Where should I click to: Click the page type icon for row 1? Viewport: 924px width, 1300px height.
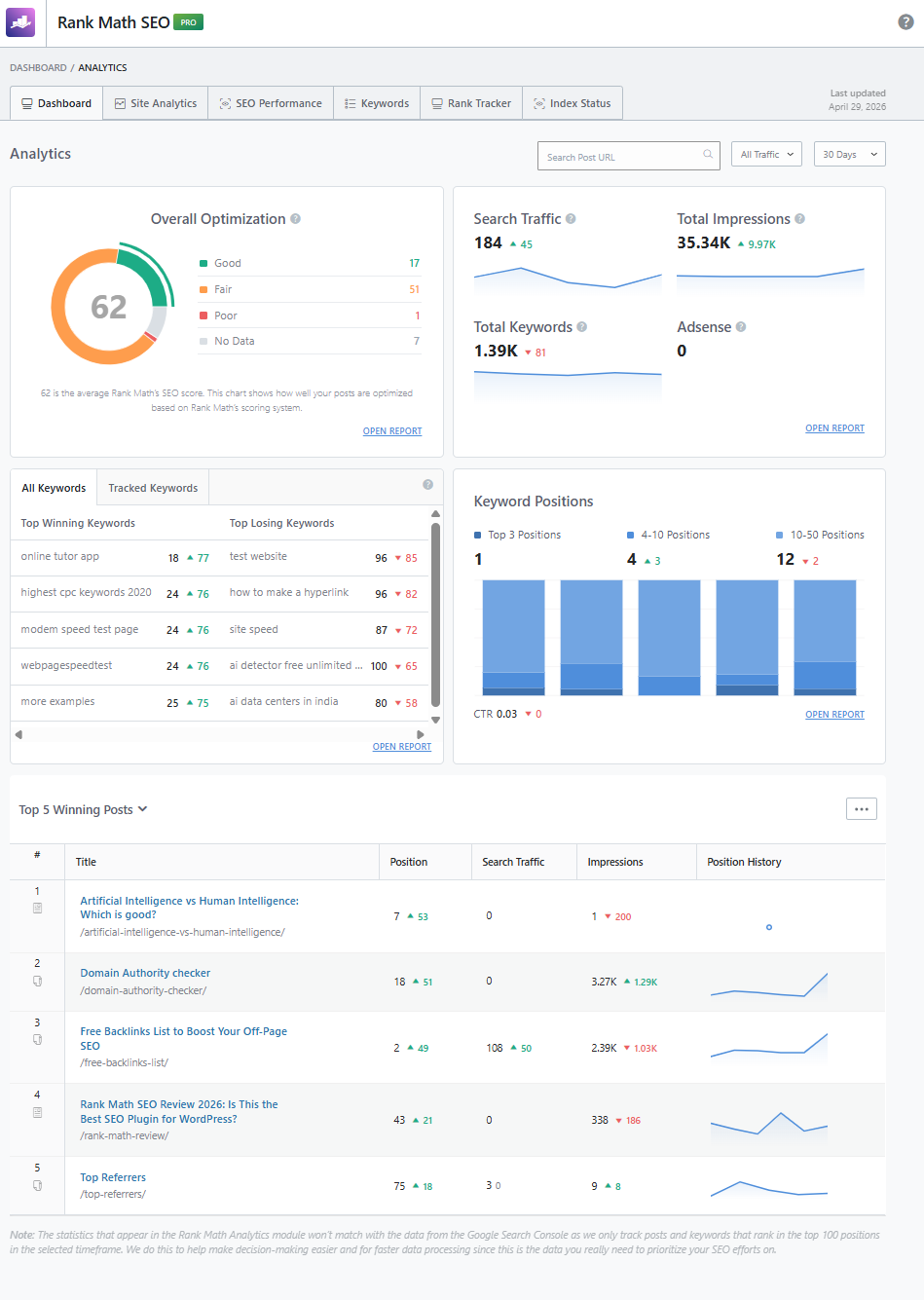pyautogui.click(x=37, y=908)
